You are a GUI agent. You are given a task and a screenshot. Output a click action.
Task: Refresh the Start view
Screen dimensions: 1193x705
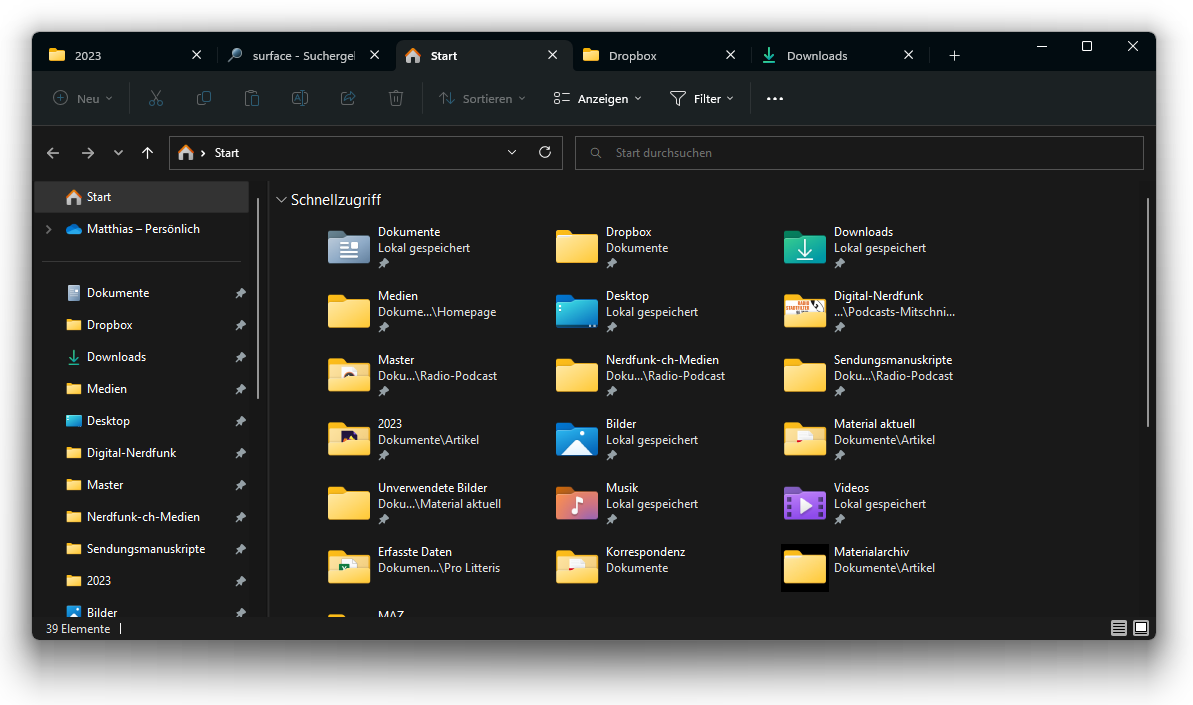tap(545, 152)
